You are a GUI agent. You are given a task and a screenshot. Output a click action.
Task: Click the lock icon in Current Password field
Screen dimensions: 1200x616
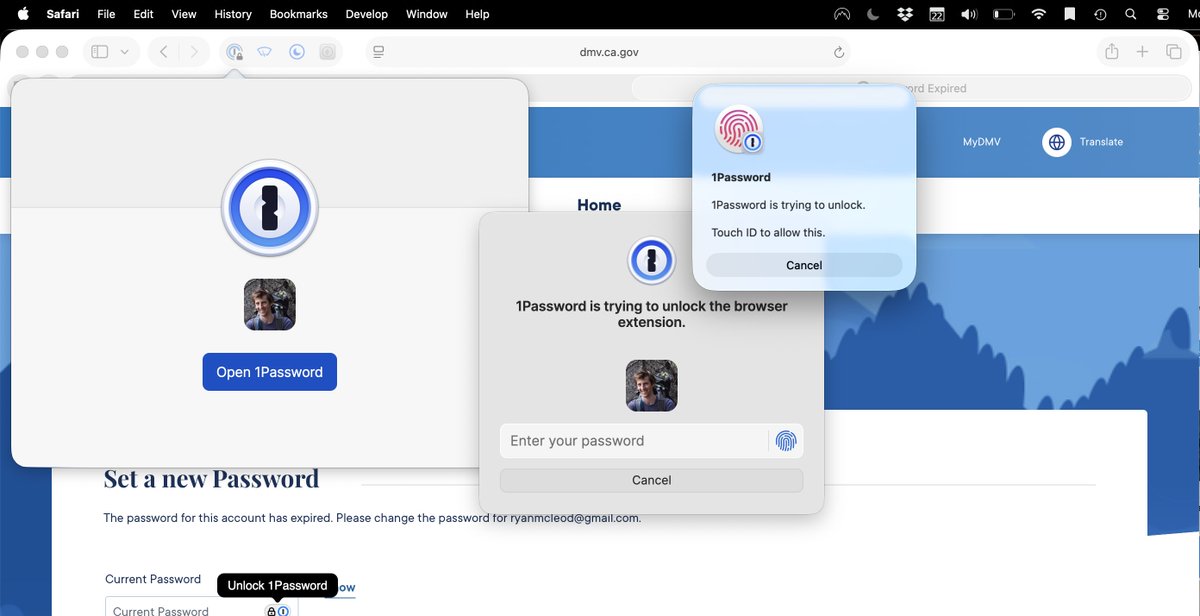pyautogui.click(x=270, y=611)
